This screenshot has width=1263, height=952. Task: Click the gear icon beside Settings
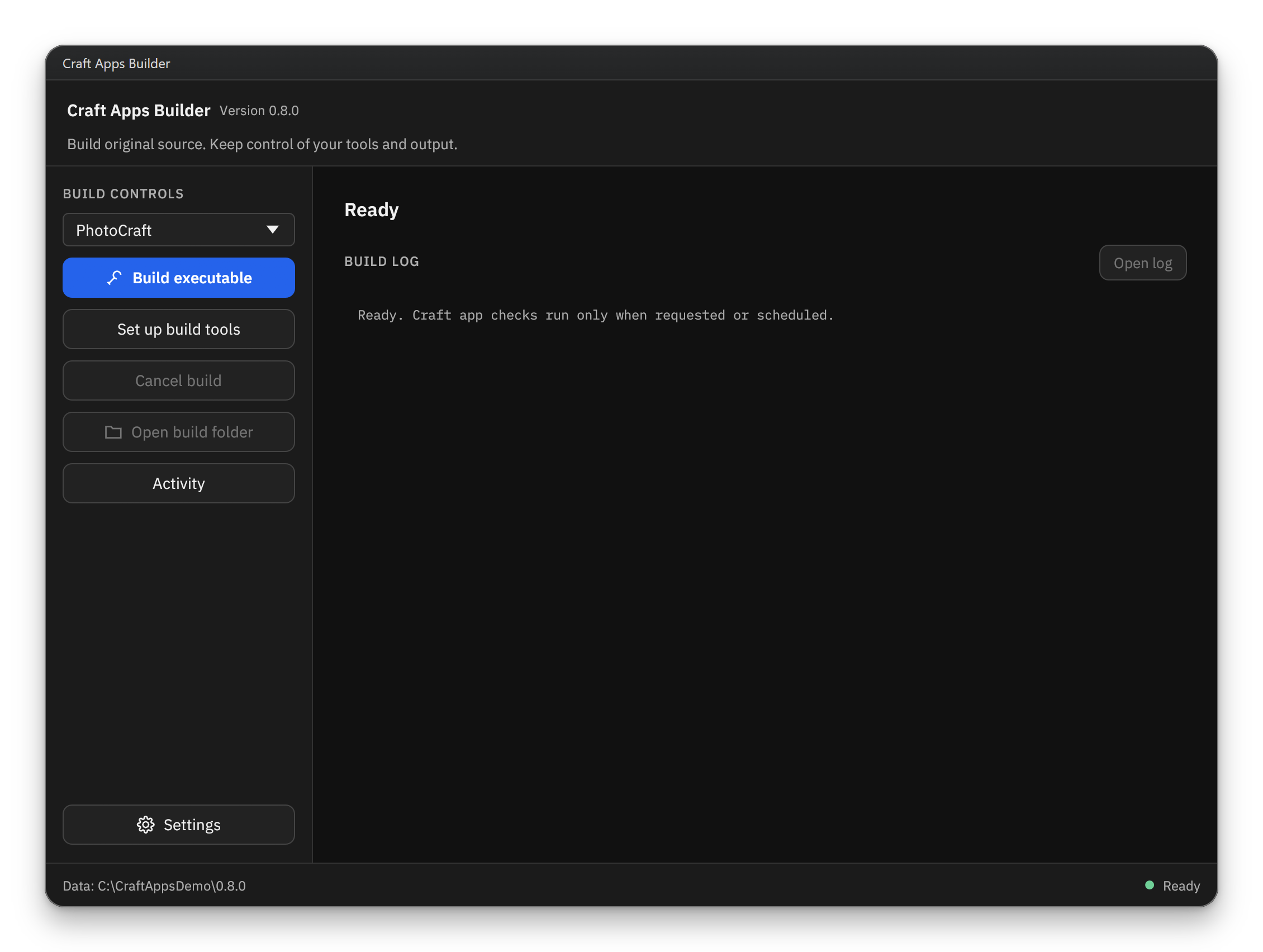click(x=146, y=825)
